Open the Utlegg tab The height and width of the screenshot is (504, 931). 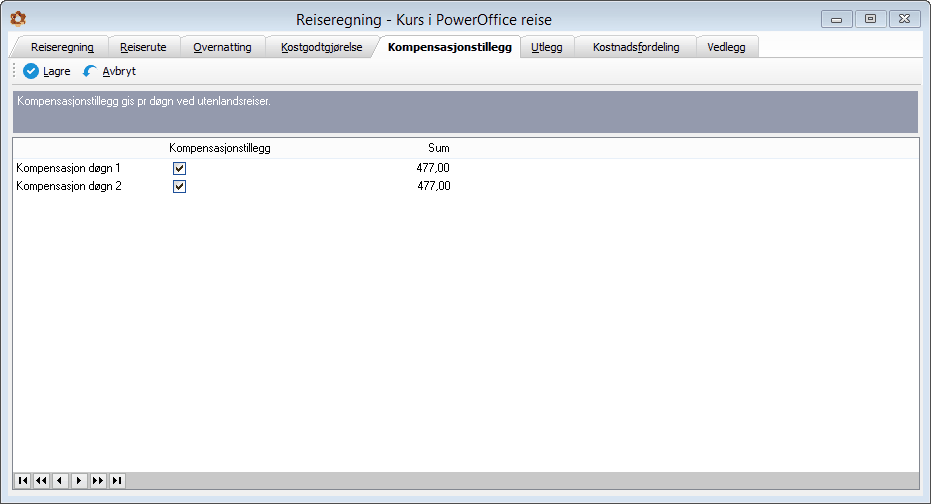coord(547,47)
